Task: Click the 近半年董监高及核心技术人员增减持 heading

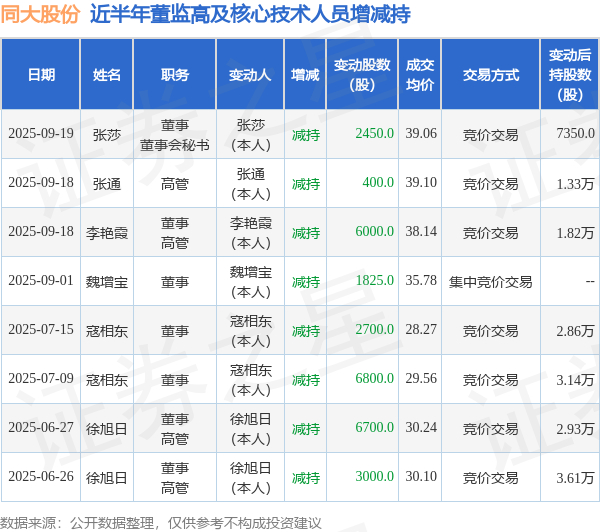Action: point(250,15)
